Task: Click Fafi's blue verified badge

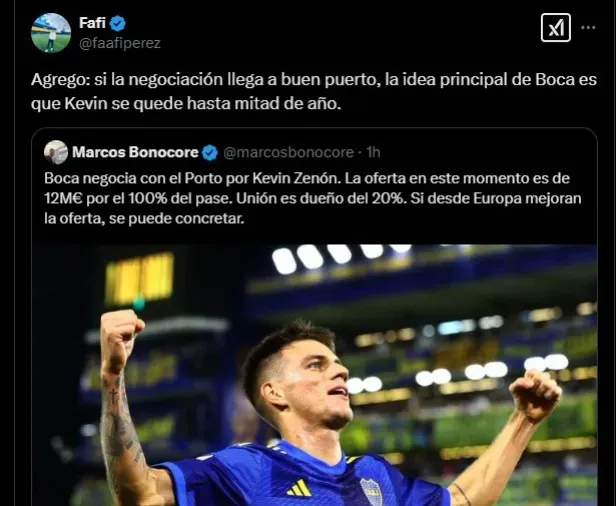Action: pos(117,23)
